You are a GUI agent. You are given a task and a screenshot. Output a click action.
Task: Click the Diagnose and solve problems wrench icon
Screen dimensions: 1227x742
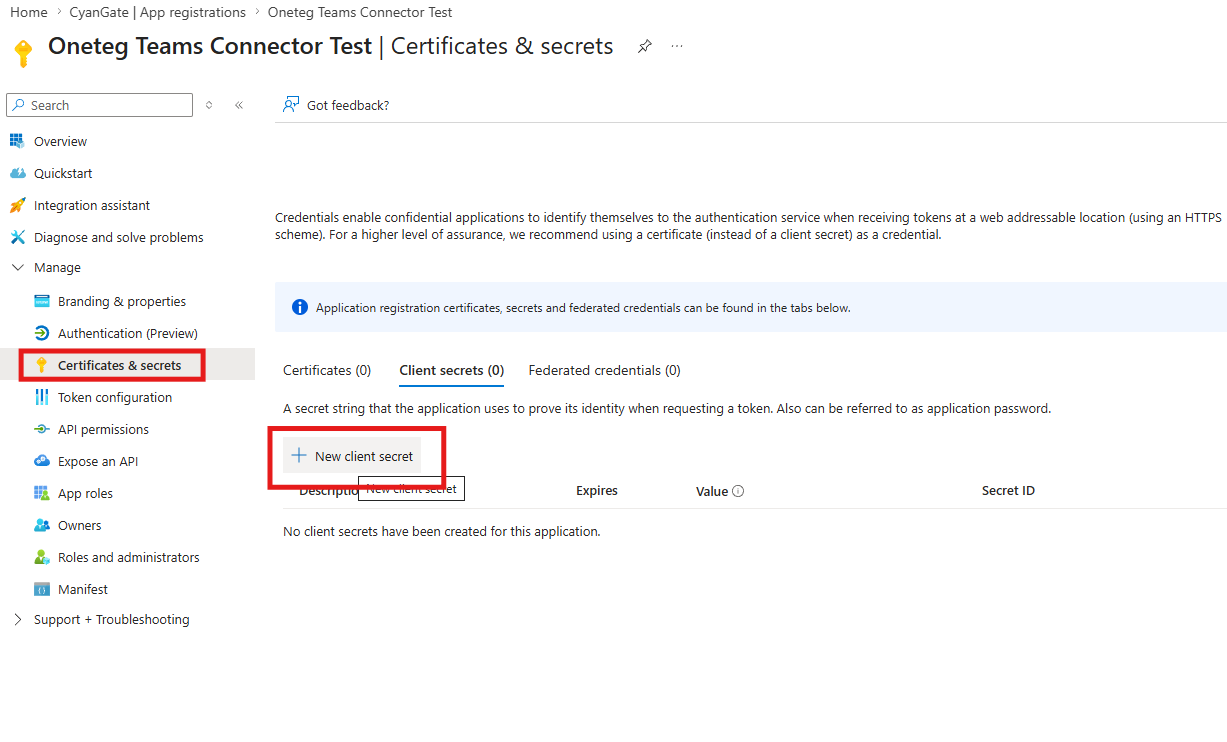17,237
